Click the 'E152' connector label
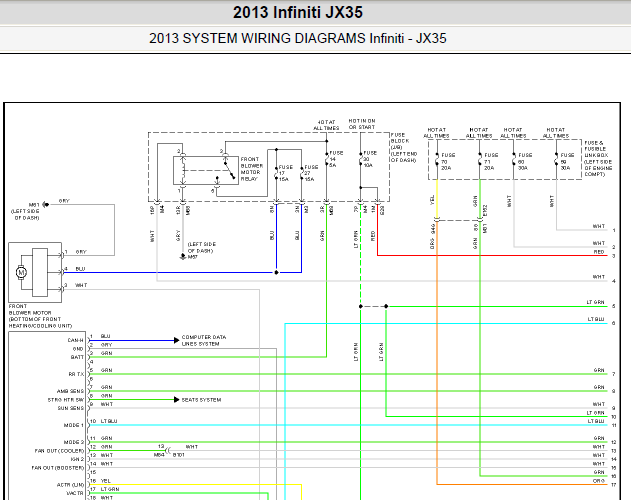The width and height of the screenshot is (631, 500). pyautogui.click(x=485, y=211)
